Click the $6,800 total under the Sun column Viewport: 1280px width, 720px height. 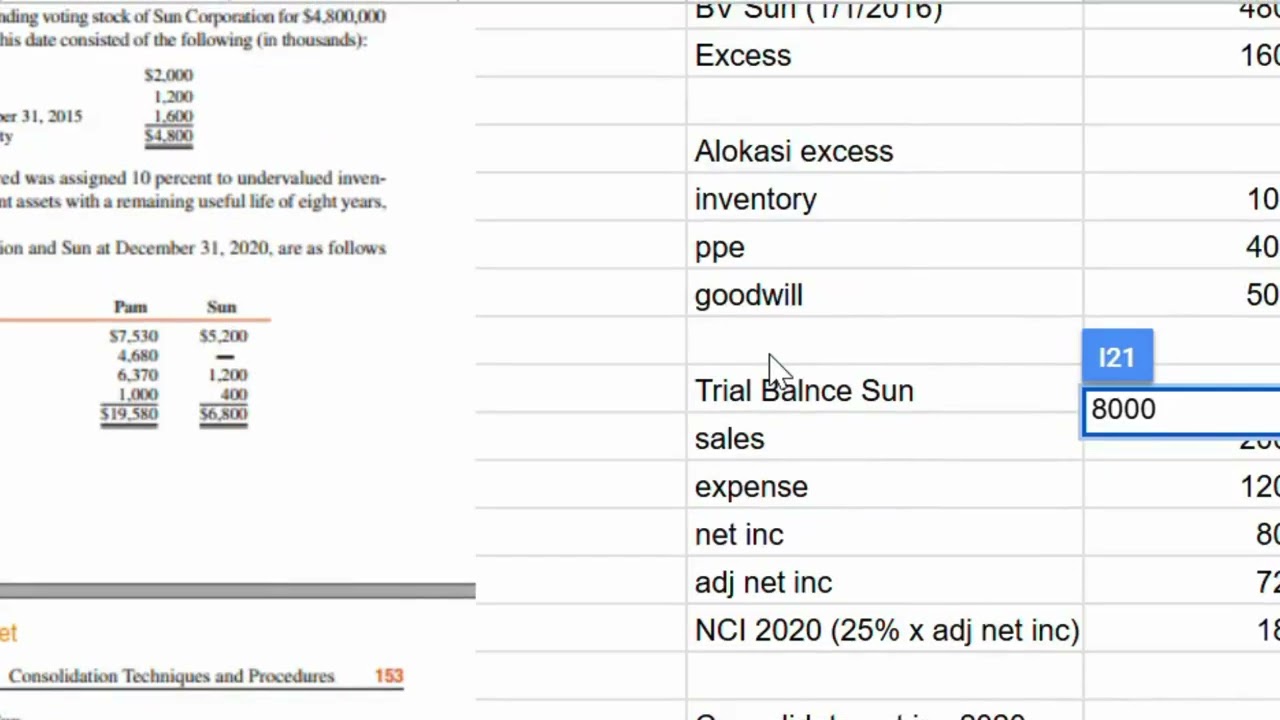[x=223, y=414]
